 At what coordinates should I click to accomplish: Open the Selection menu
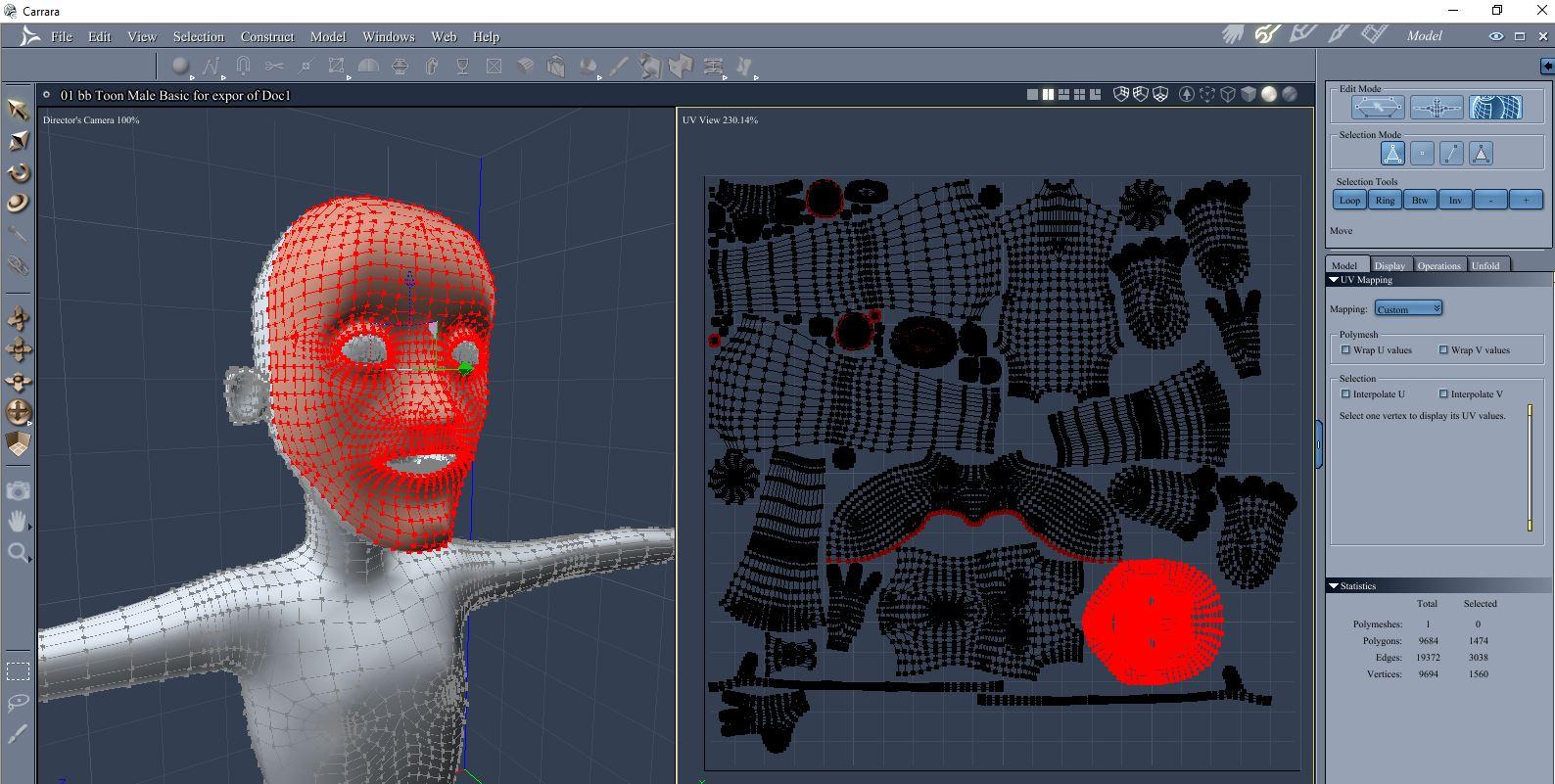(x=199, y=36)
